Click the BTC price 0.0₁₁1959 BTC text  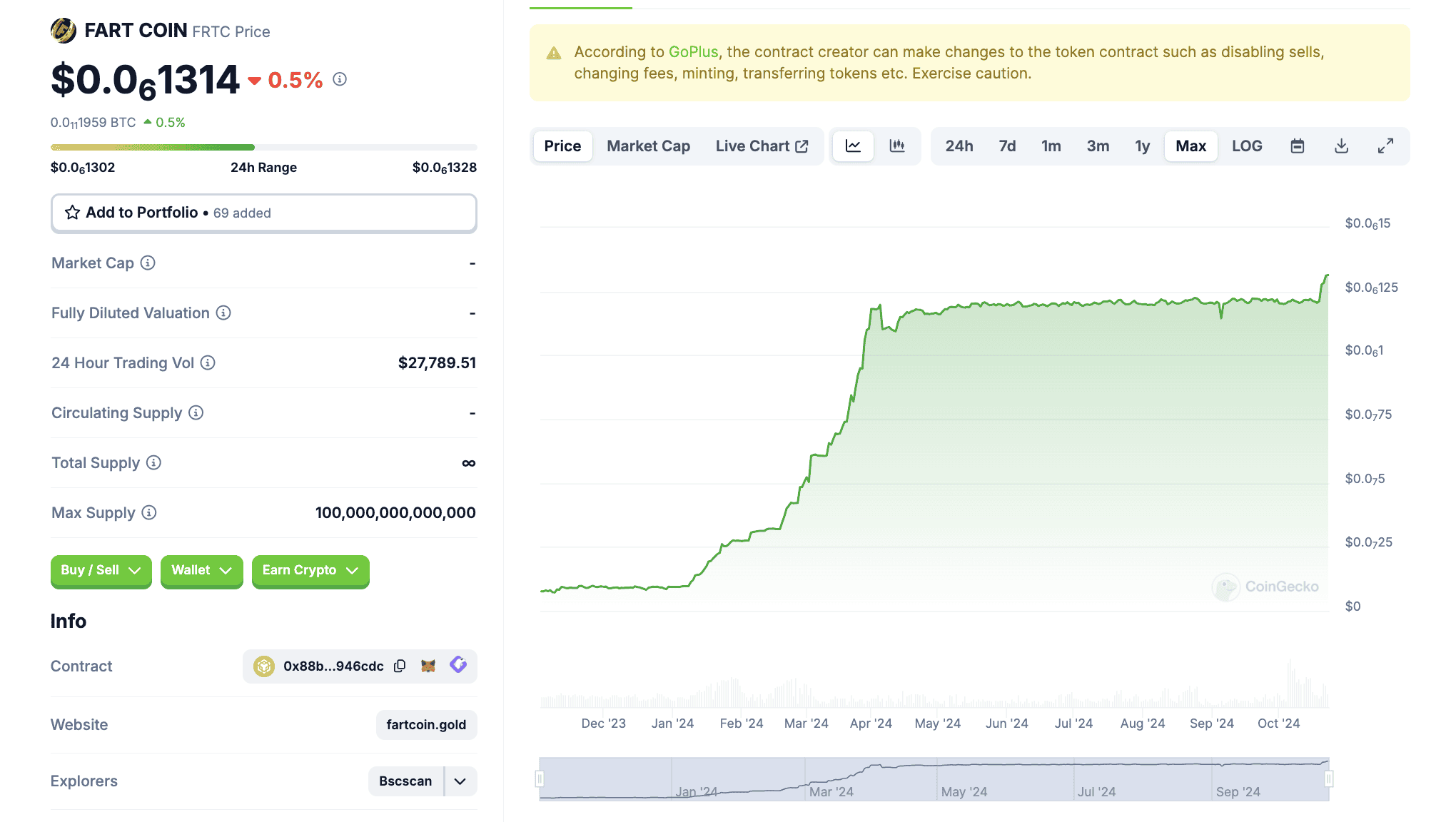[x=93, y=123]
